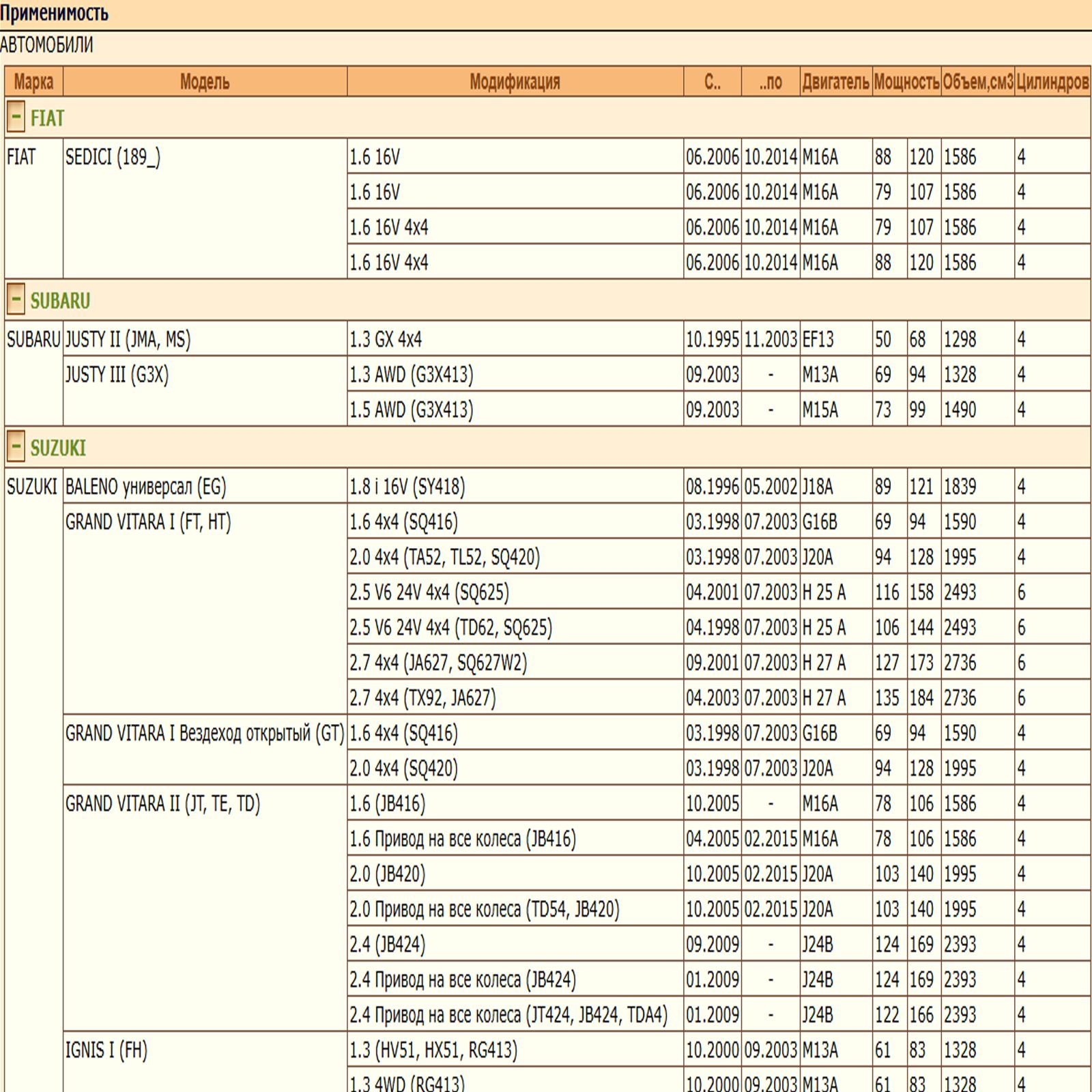Image resolution: width=1092 pixels, height=1092 pixels.
Task: Click the Мощность column header
Action: [x=906, y=82]
